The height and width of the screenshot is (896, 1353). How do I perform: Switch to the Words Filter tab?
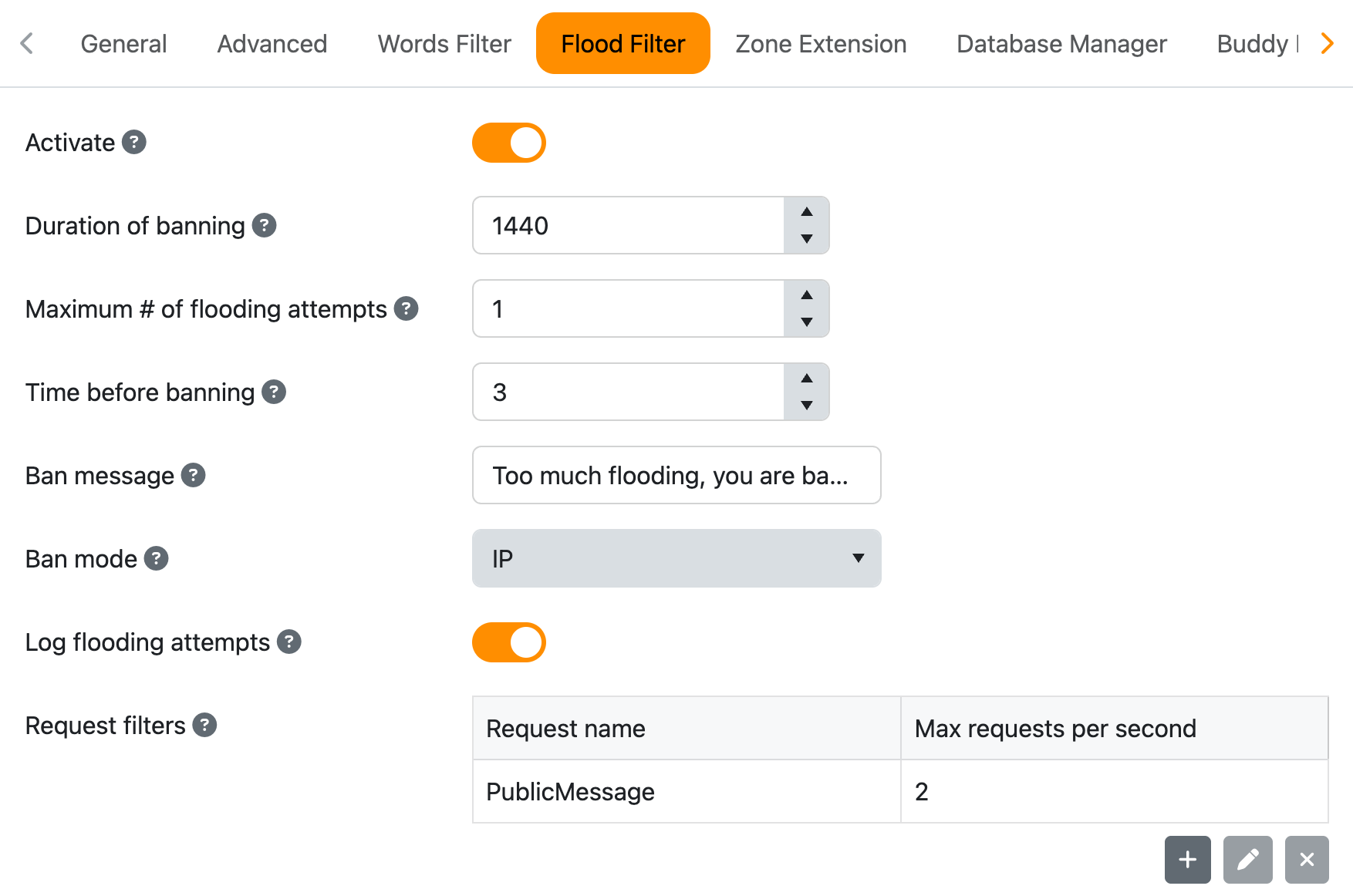(x=444, y=44)
